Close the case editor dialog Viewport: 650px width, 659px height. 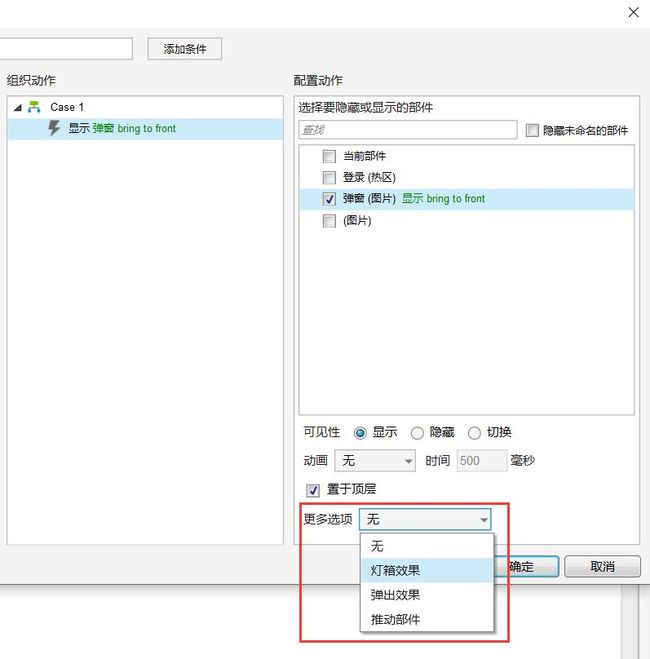coord(634,12)
